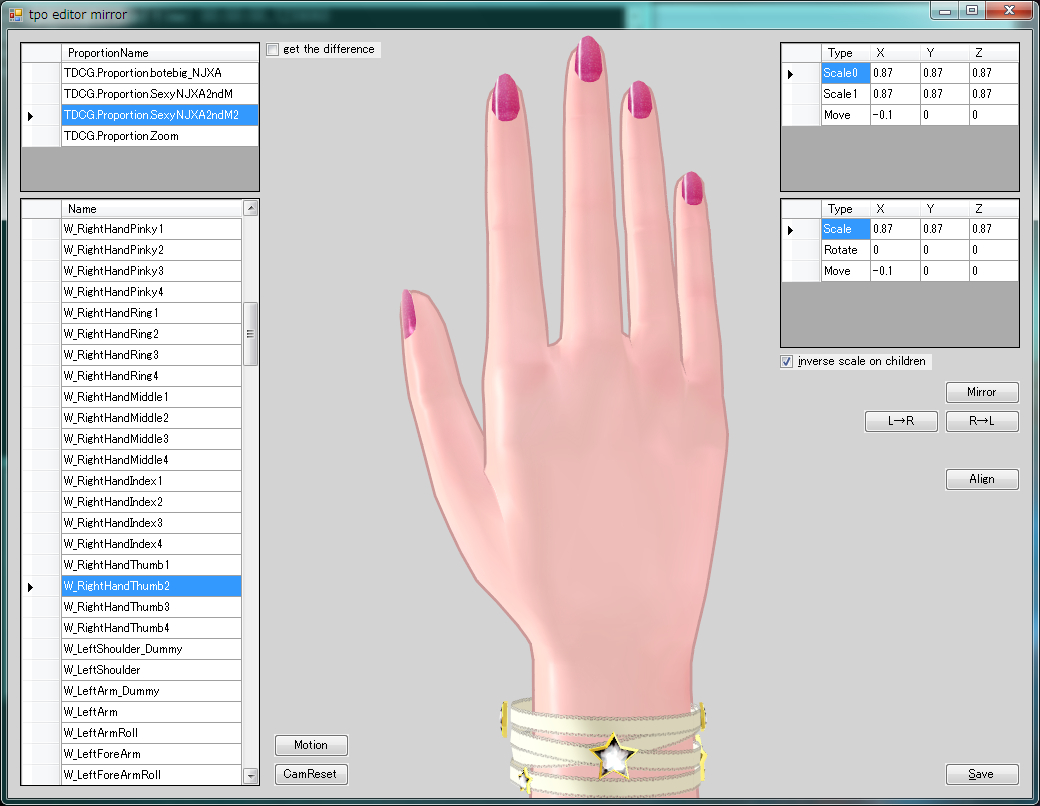Screen dimensions: 1040x806
Task: Select W_LeftForeArm bone in list
Action: [x=151, y=754]
